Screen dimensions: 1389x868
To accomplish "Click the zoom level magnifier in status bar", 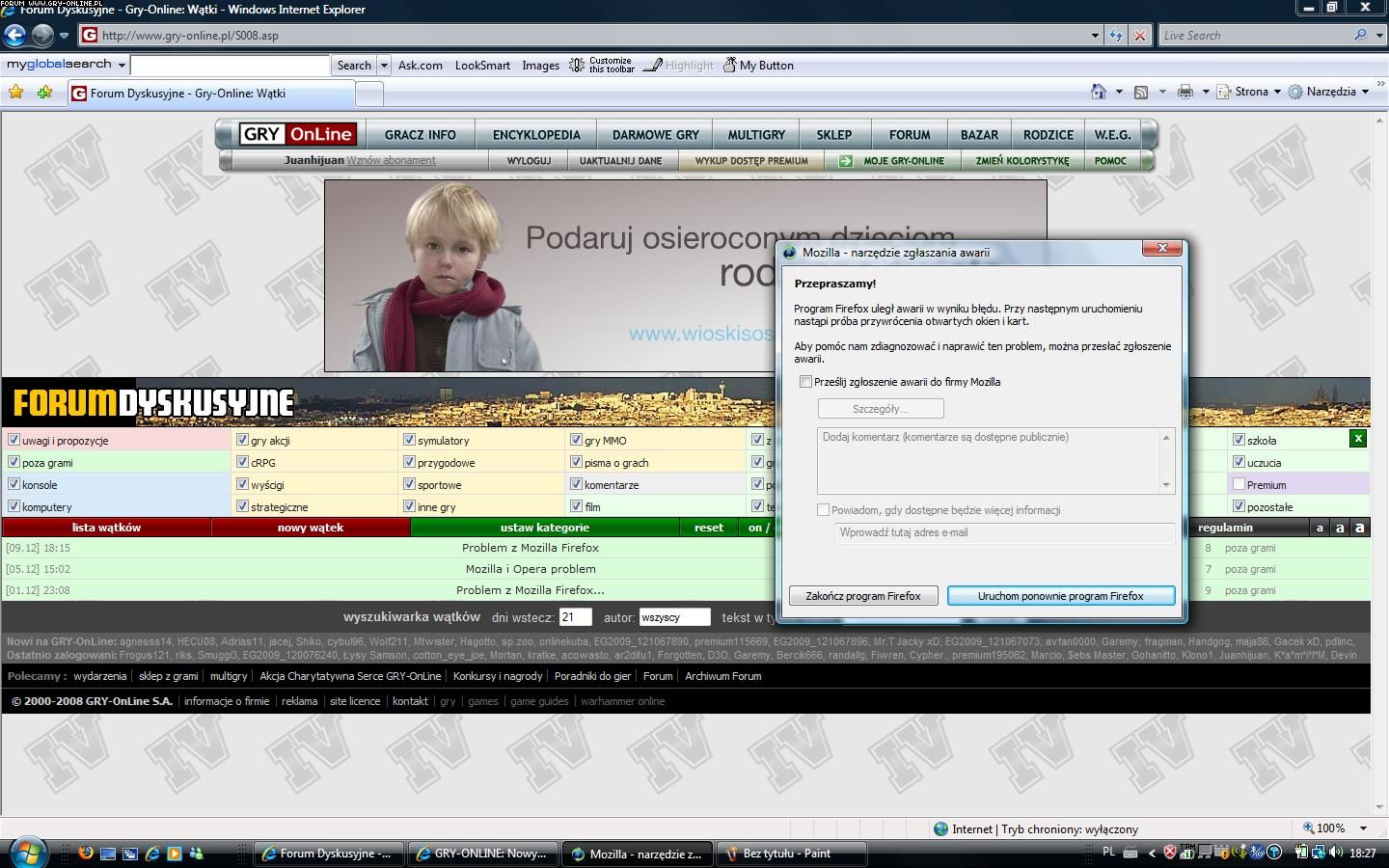I will (x=1309, y=828).
